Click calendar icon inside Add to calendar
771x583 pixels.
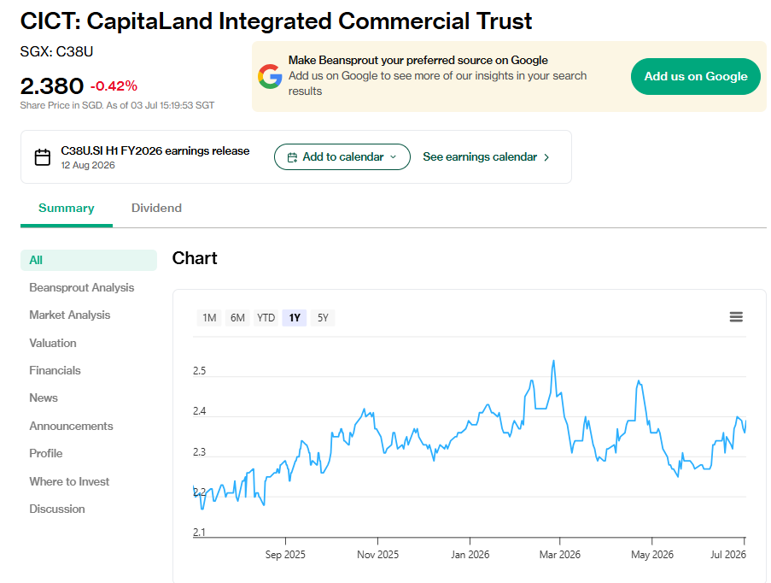tap(292, 157)
